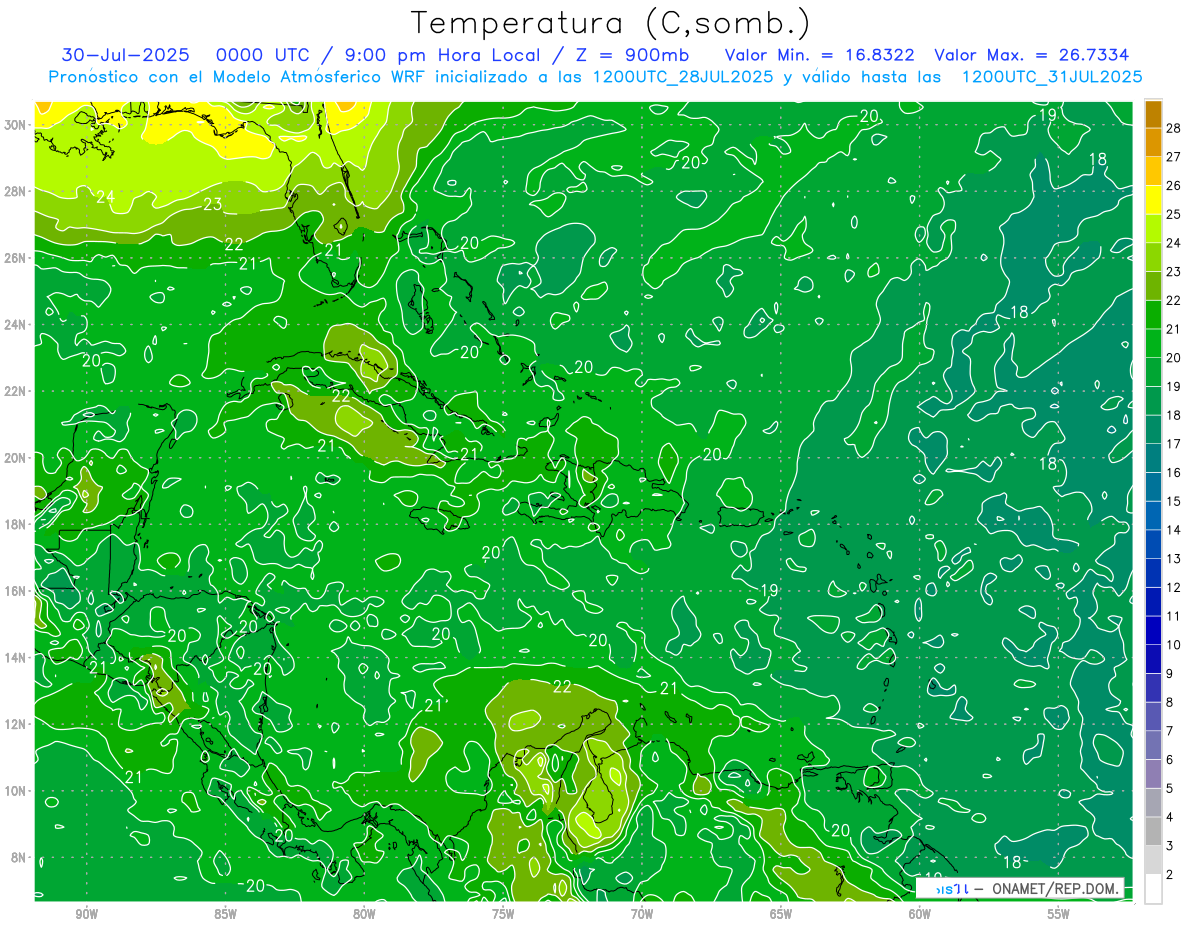Image resolution: width=1200 pixels, height=927 pixels.
Task: Click the '23' contour label on the map
Action: [212, 205]
